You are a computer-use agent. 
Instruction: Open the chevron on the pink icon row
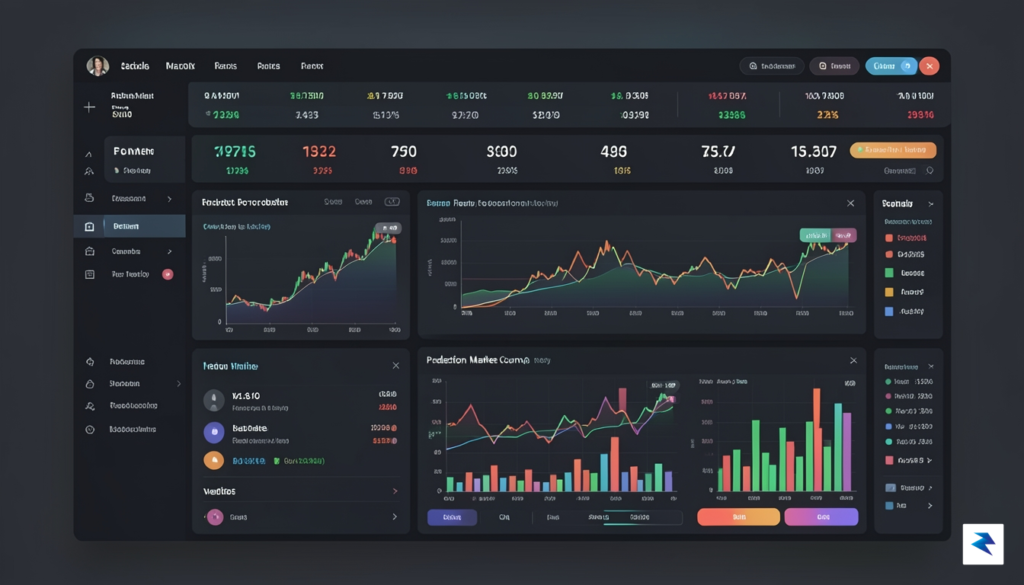point(395,517)
